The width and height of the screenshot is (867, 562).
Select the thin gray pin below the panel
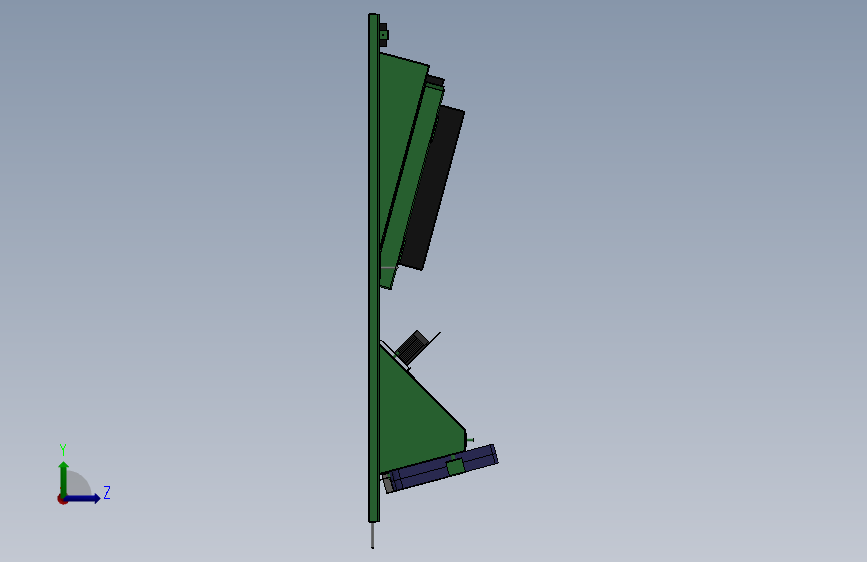[x=373, y=535]
